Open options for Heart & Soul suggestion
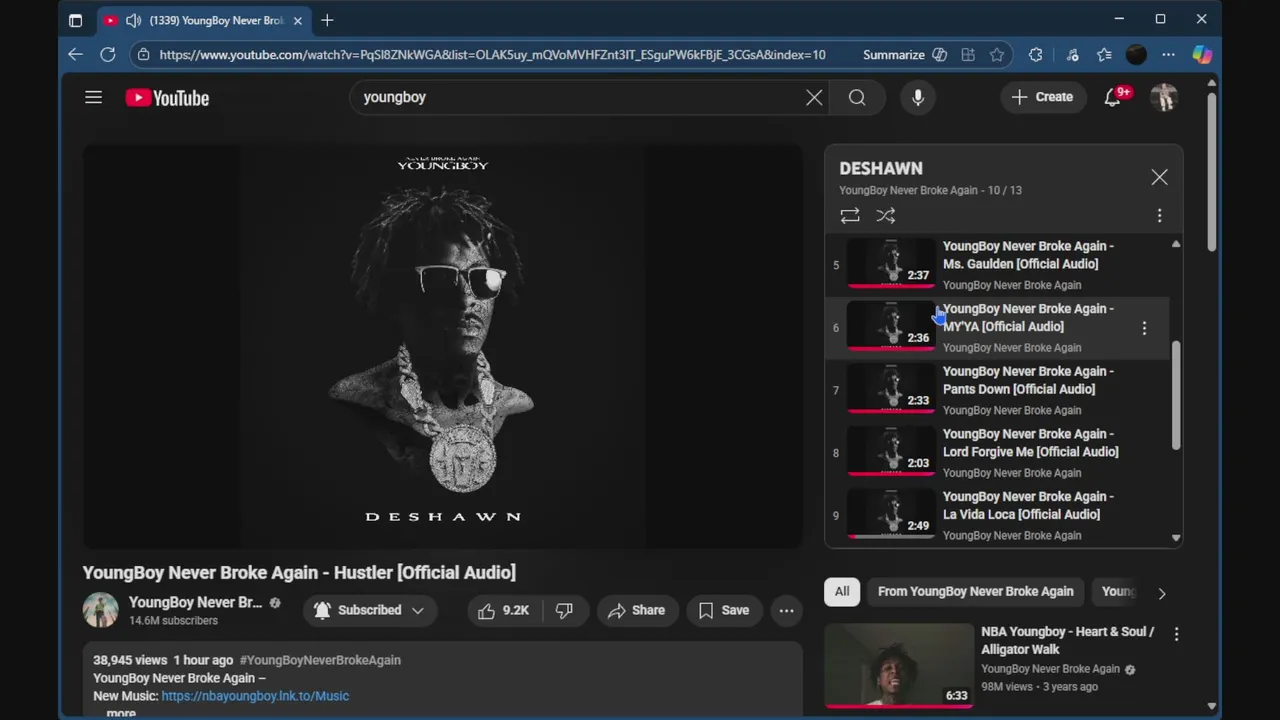 tap(1176, 634)
